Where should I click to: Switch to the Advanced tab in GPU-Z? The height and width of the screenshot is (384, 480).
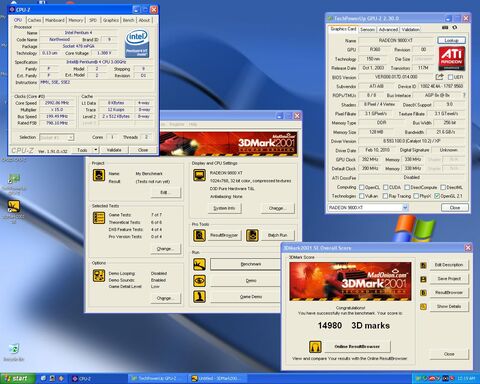(388, 29)
